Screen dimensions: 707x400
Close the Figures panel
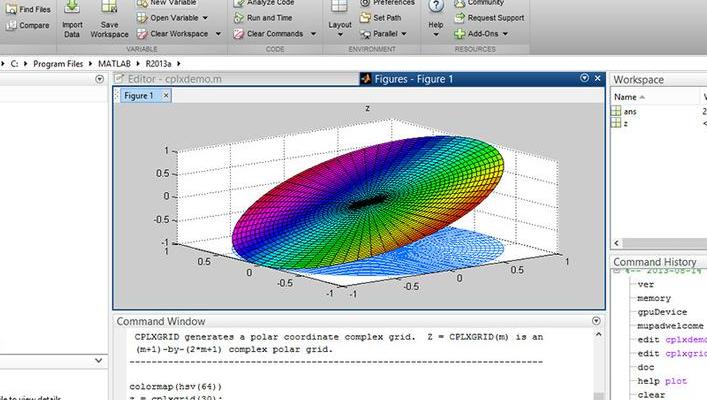coord(597,78)
